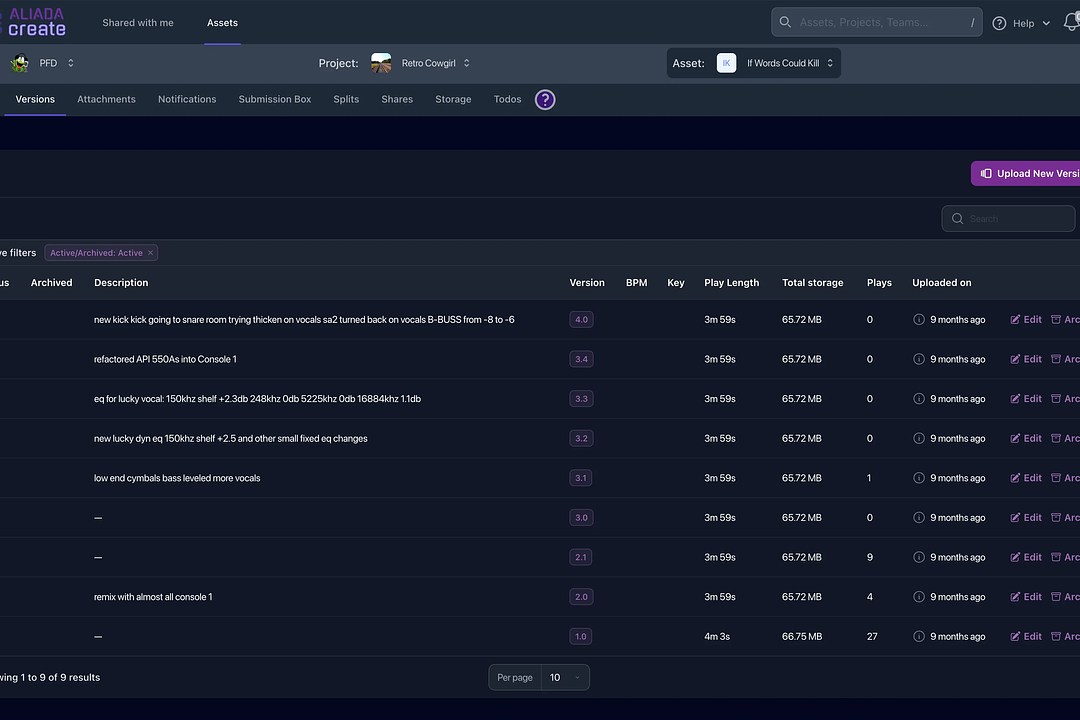This screenshot has height=720, width=1080.
Task: Click info icon for version 4.0 upload date
Action: (919, 320)
